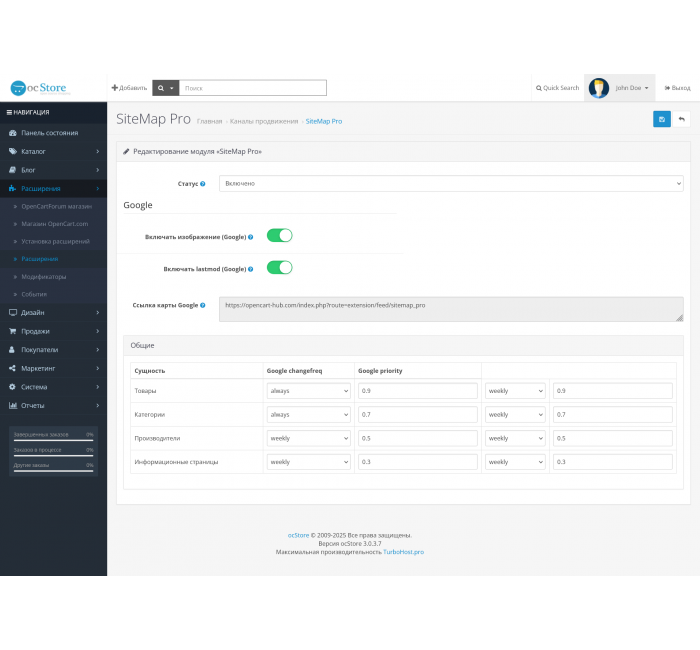Click the Выход logout link

[x=677, y=88]
